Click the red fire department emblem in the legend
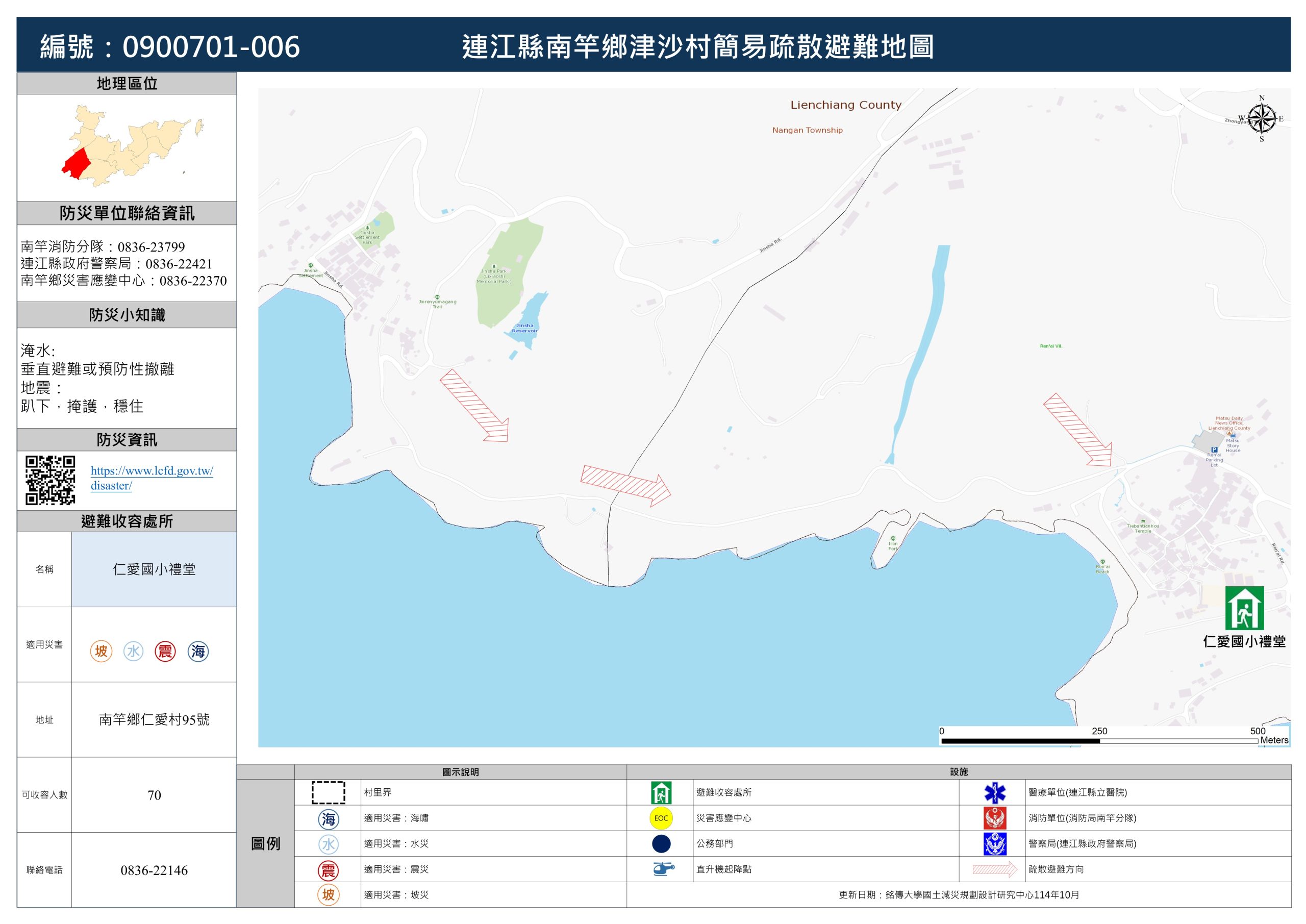This screenshot has height=924, width=1306. click(994, 818)
